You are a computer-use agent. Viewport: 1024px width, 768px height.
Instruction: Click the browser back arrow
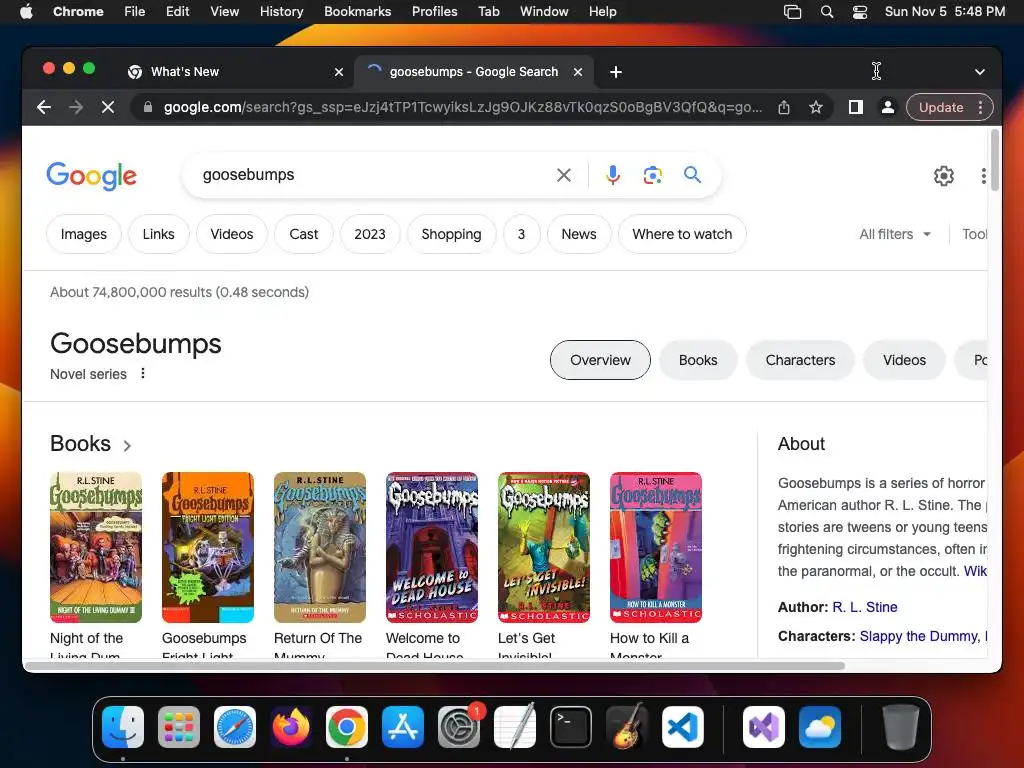click(44, 107)
